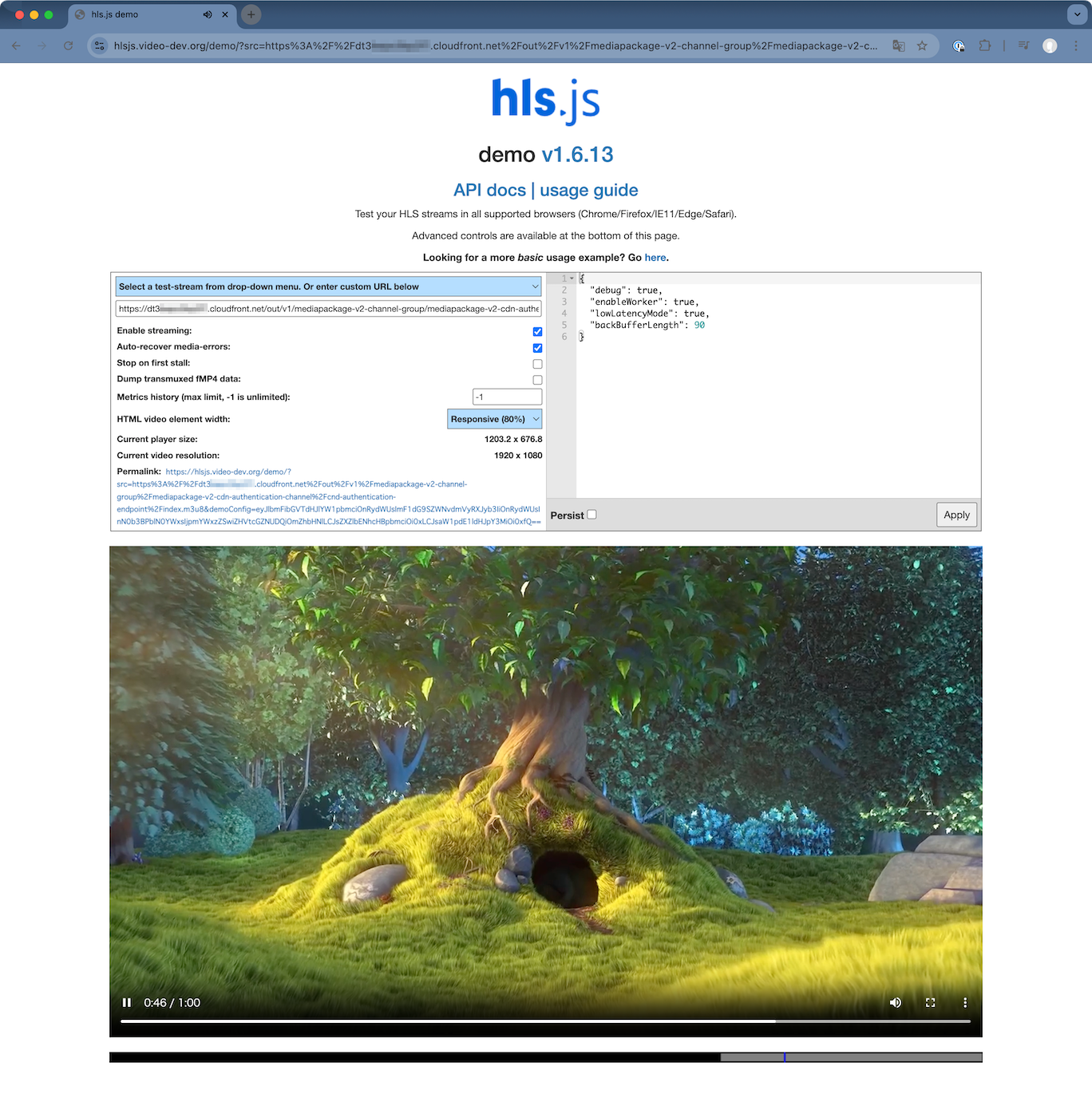Open the translate page icon
This screenshot has height=1094, width=1092.
click(899, 45)
